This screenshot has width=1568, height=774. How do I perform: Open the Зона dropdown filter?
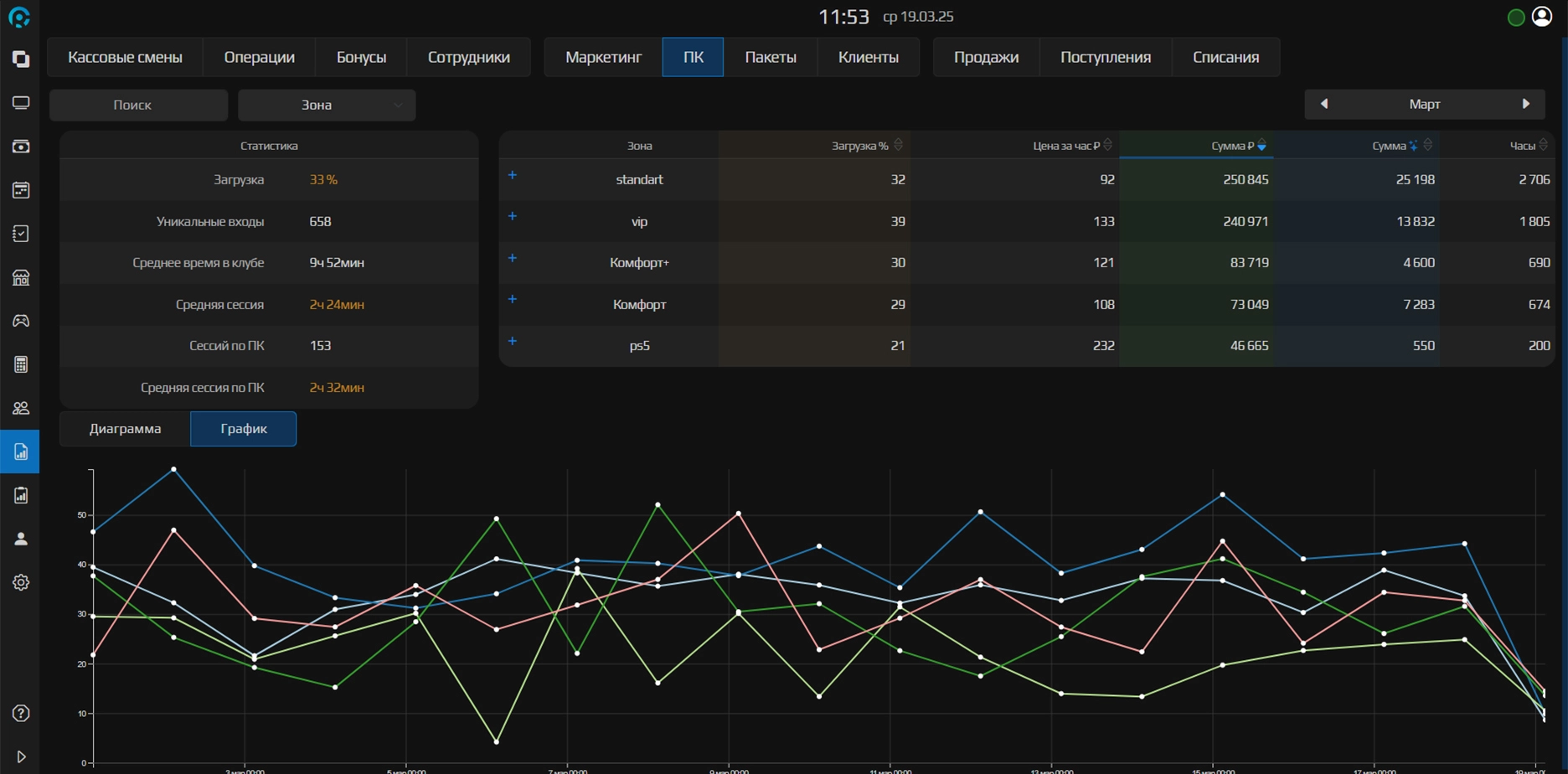pos(327,105)
